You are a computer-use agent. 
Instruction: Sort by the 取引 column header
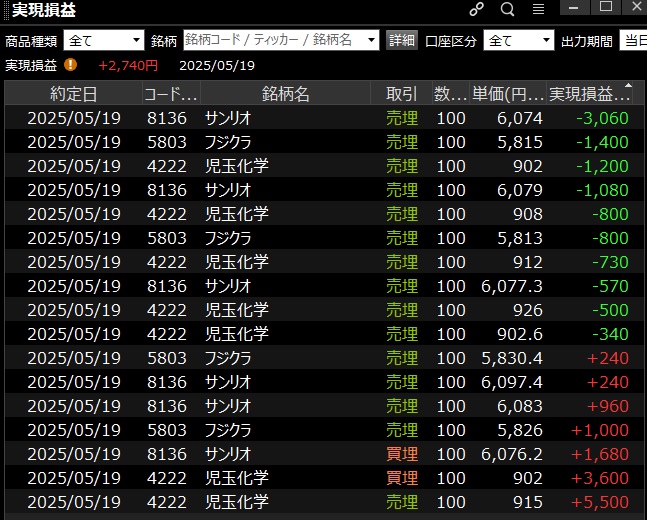tap(401, 94)
